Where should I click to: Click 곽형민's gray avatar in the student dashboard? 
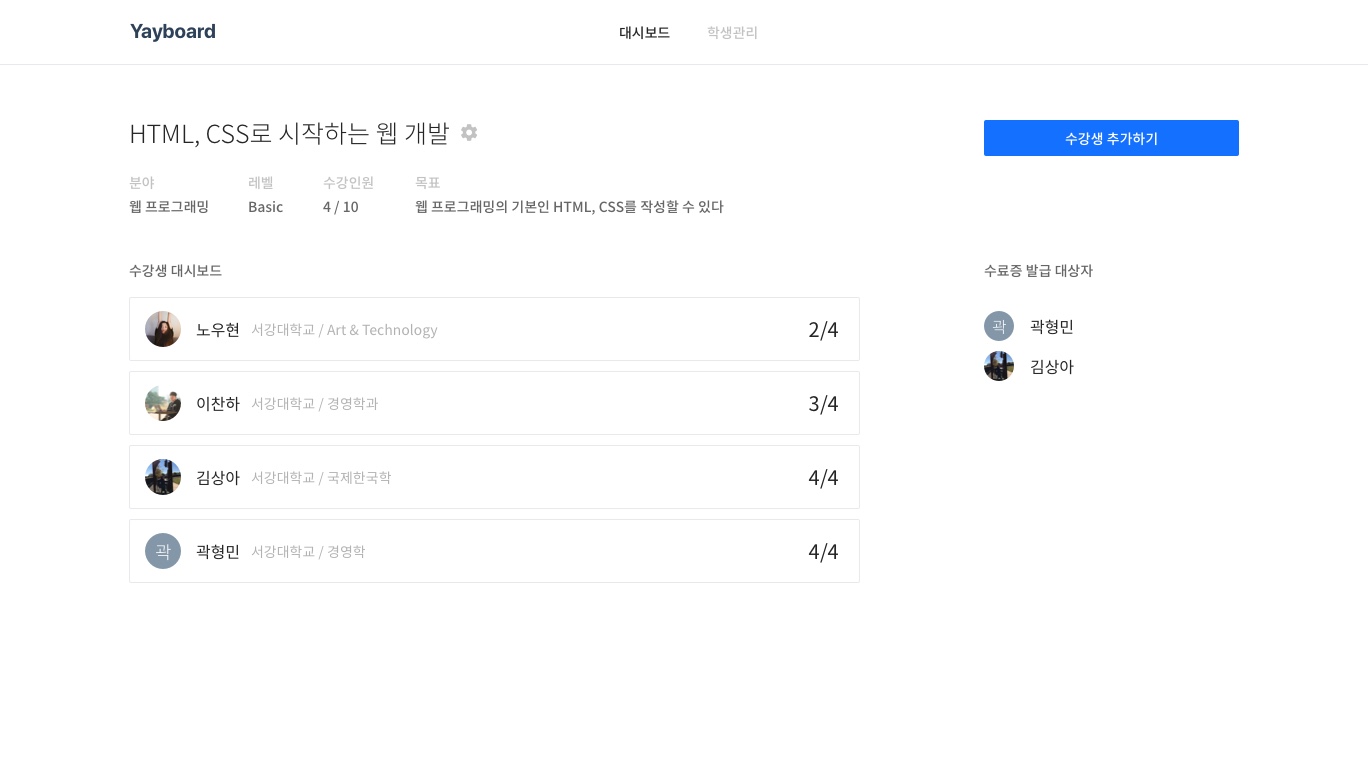coord(163,551)
